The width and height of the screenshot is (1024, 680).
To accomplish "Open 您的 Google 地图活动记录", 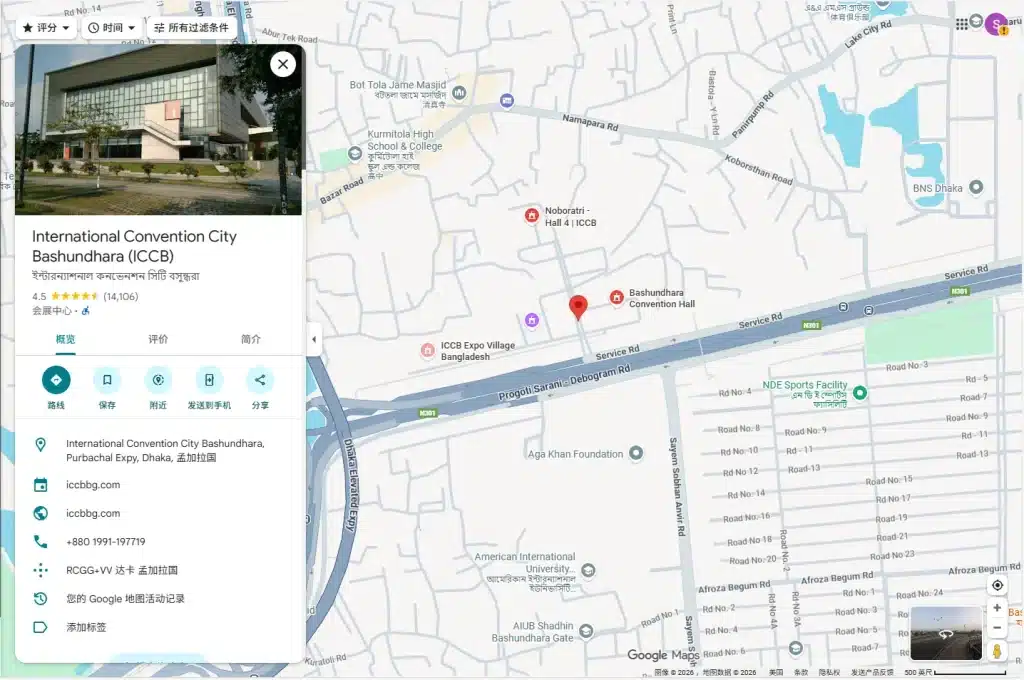I will [x=159, y=598].
